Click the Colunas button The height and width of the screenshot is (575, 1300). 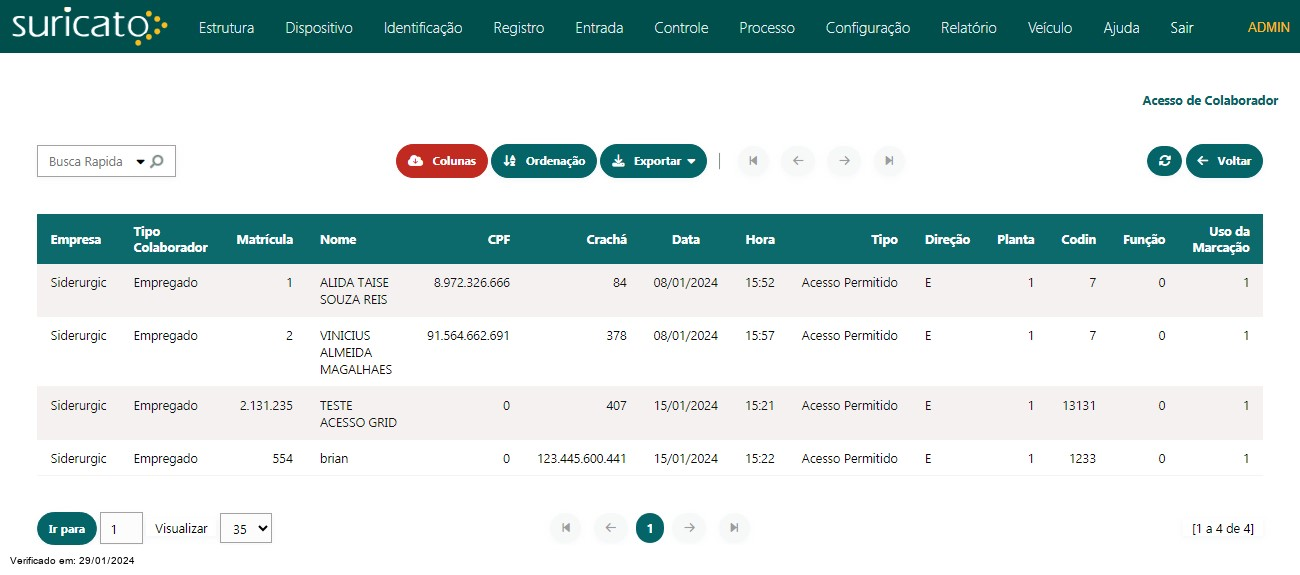coord(442,161)
